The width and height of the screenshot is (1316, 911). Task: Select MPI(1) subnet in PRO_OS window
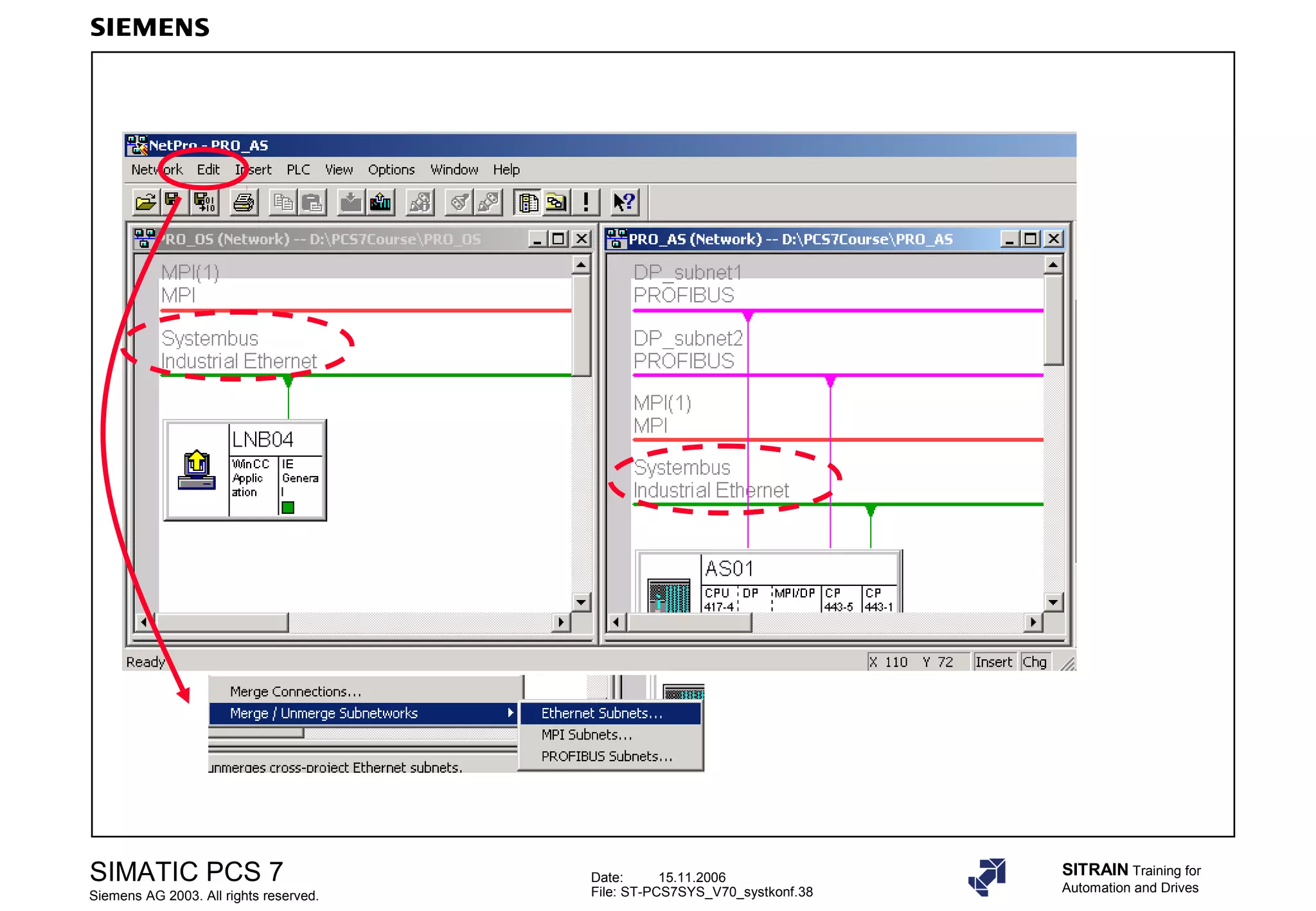point(190,283)
